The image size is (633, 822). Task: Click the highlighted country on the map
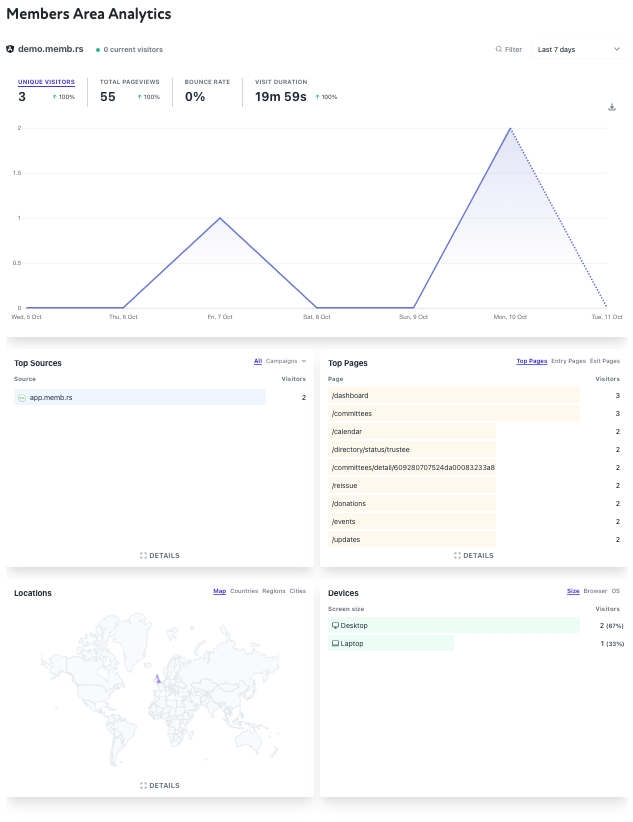(x=156, y=679)
